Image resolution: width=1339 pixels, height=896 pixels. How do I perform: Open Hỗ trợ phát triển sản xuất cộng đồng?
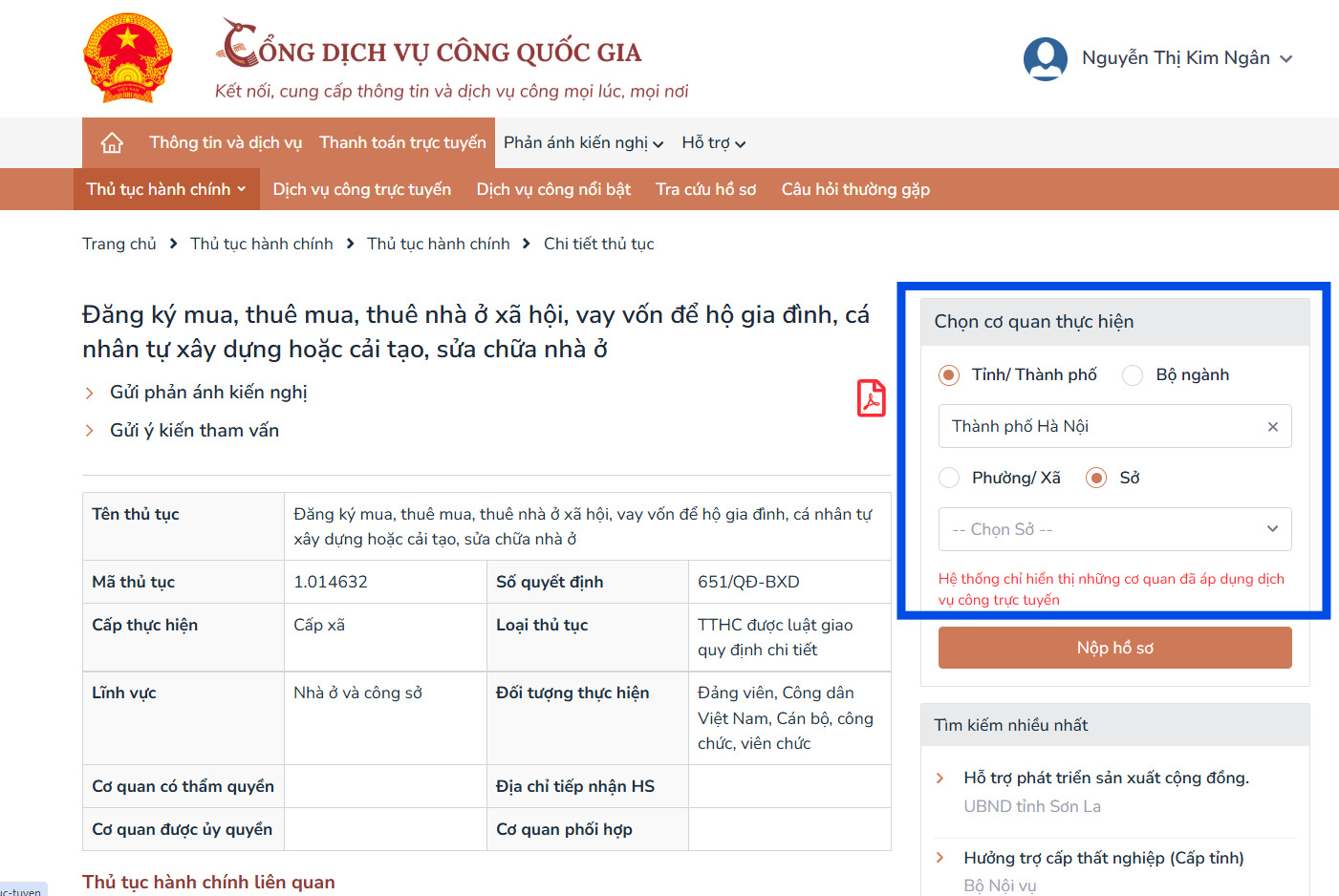(x=1106, y=778)
